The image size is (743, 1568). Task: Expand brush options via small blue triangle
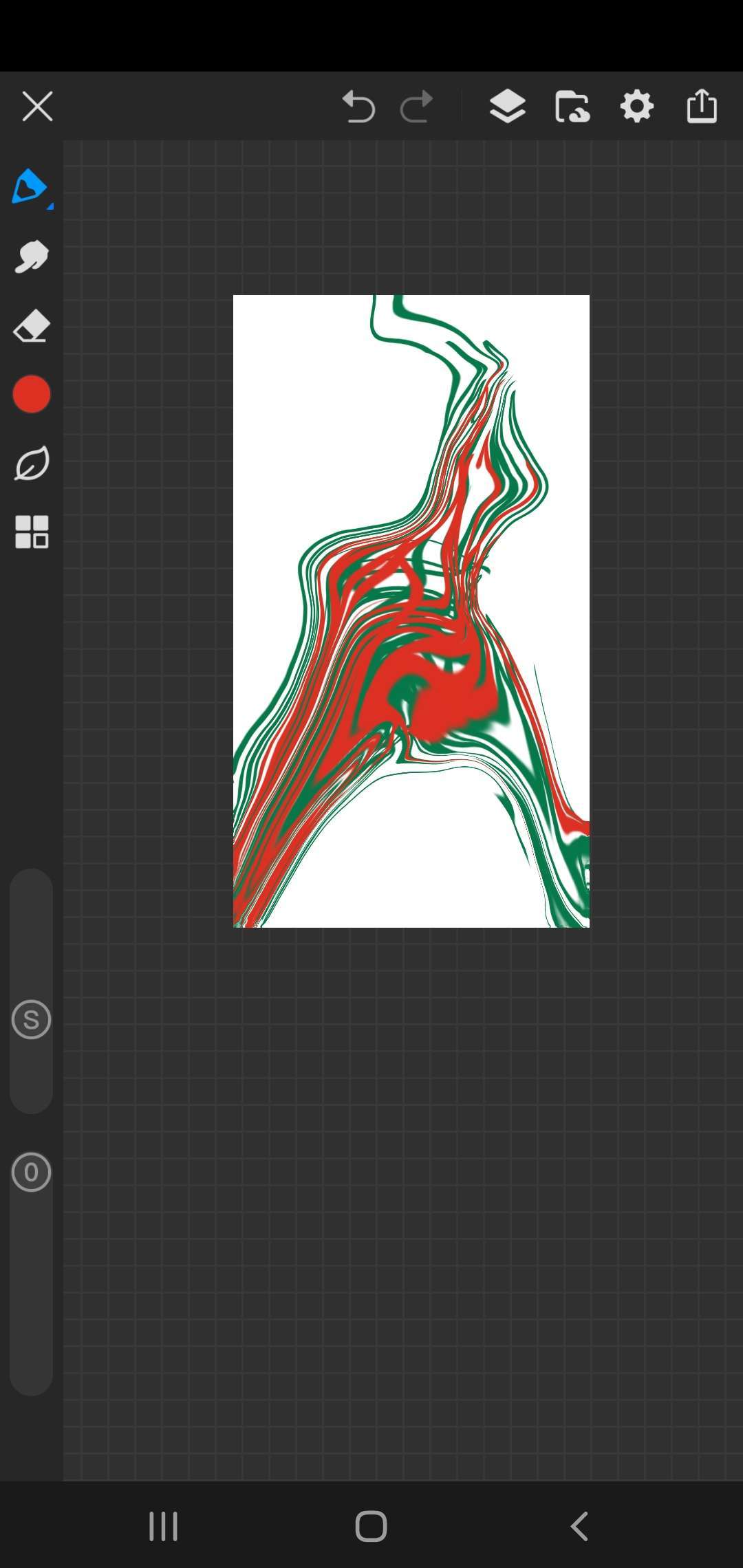click(x=50, y=206)
